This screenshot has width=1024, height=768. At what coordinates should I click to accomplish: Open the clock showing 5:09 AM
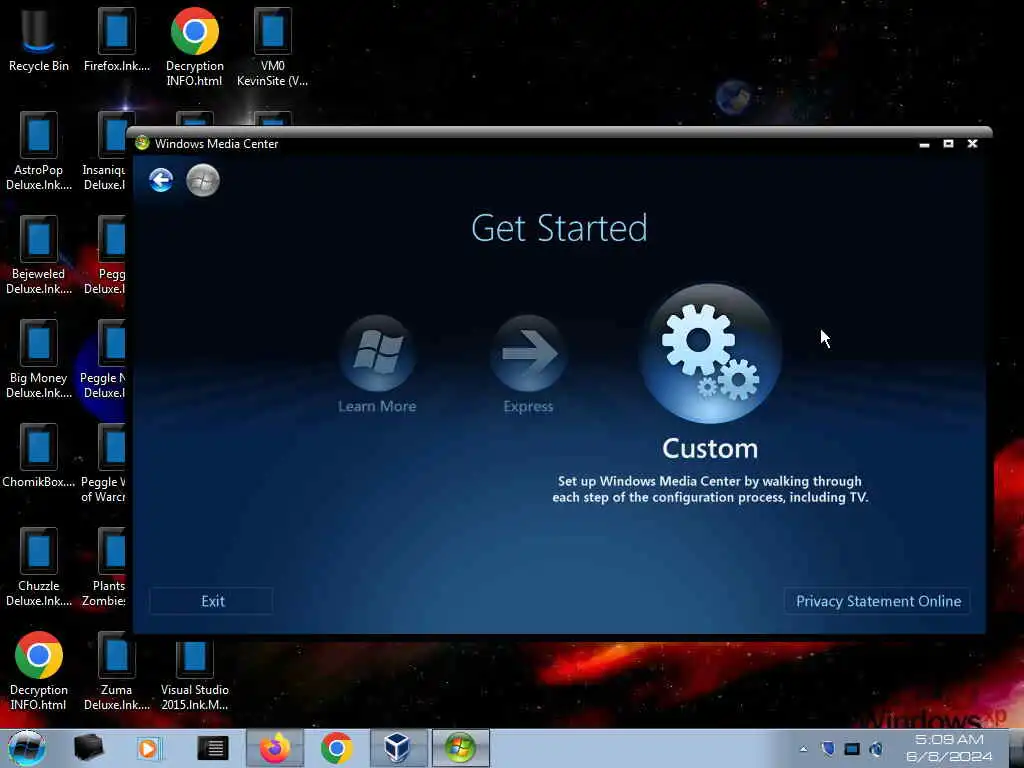[949, 748]
